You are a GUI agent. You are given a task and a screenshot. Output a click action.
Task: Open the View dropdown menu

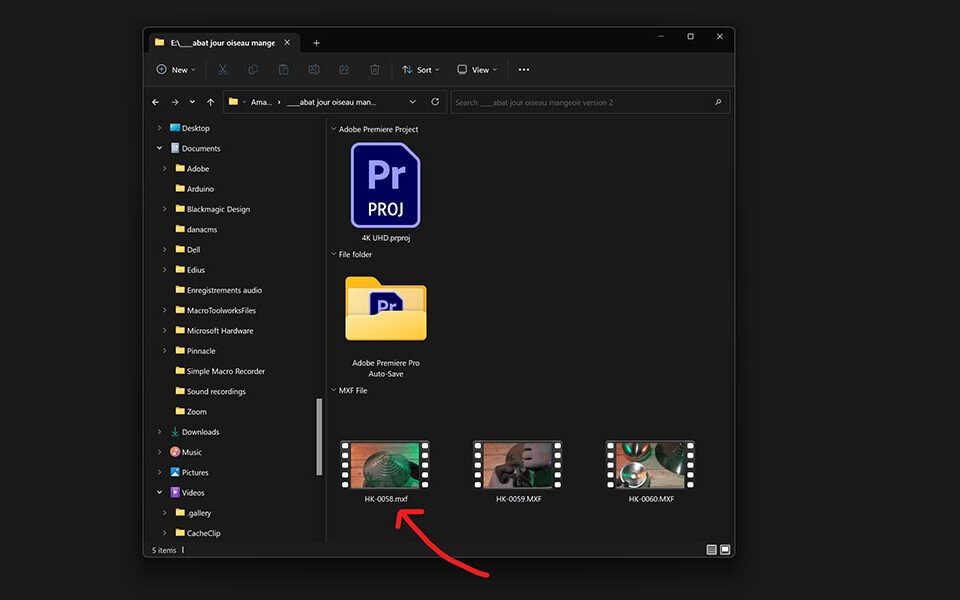tap(478, 70)
